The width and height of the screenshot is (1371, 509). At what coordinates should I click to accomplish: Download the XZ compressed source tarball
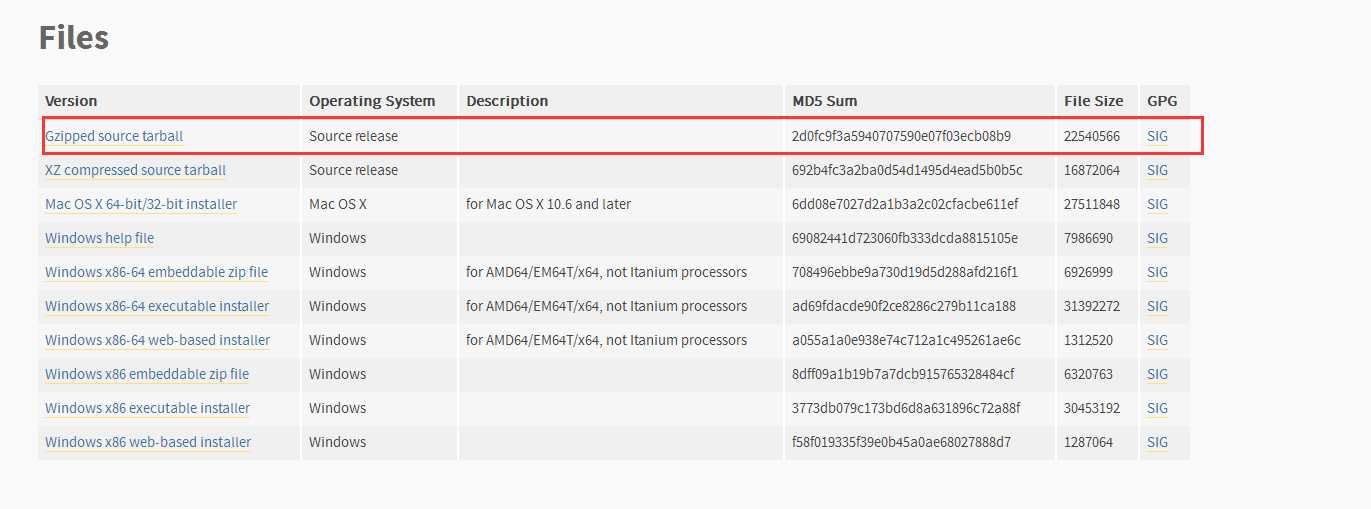135,170
